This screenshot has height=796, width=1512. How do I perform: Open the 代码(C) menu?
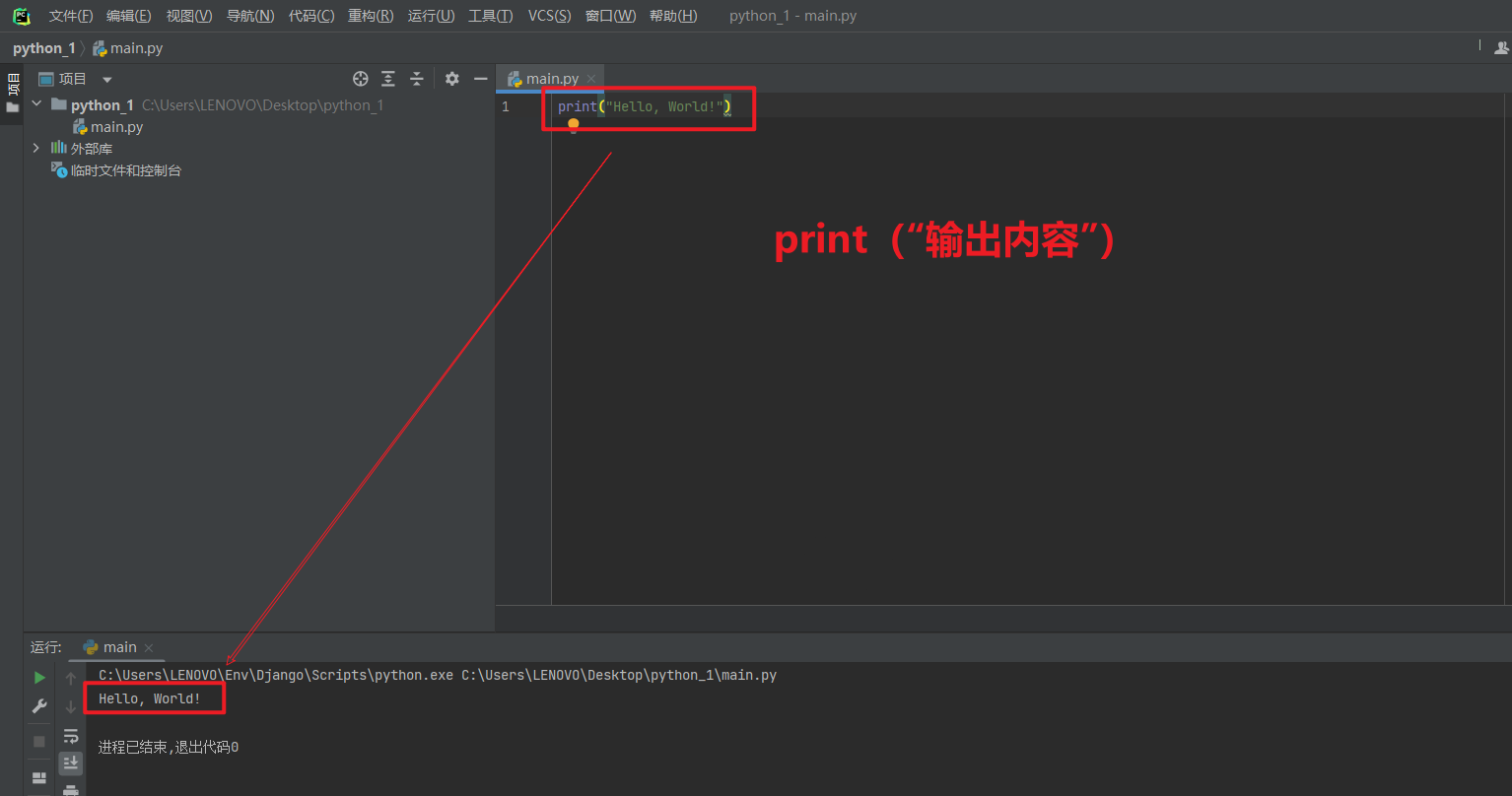(311, 16)
